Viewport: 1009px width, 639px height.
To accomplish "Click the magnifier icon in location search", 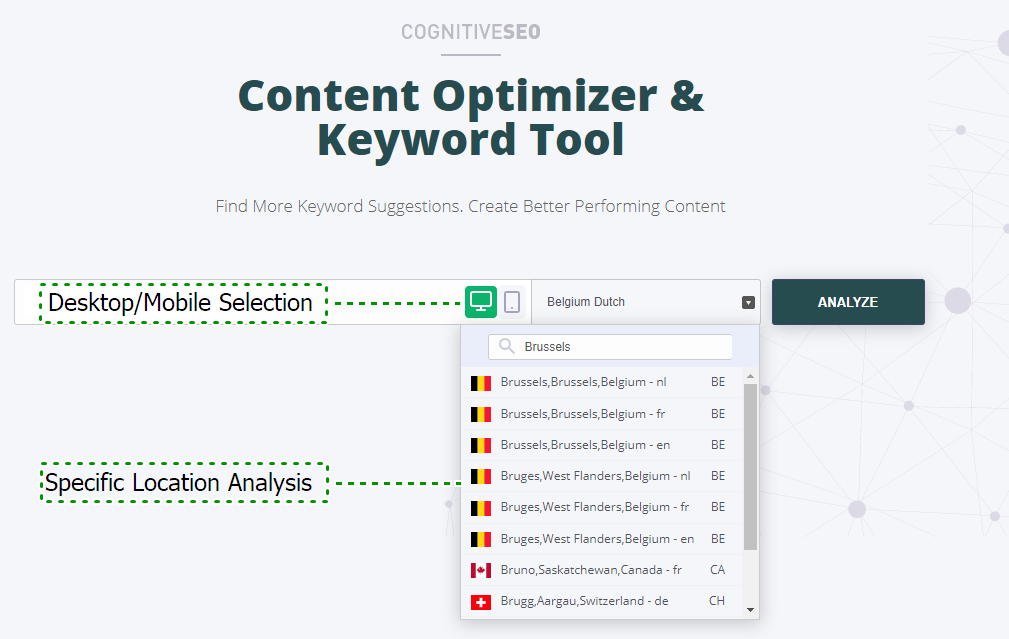I will point(507,346).
